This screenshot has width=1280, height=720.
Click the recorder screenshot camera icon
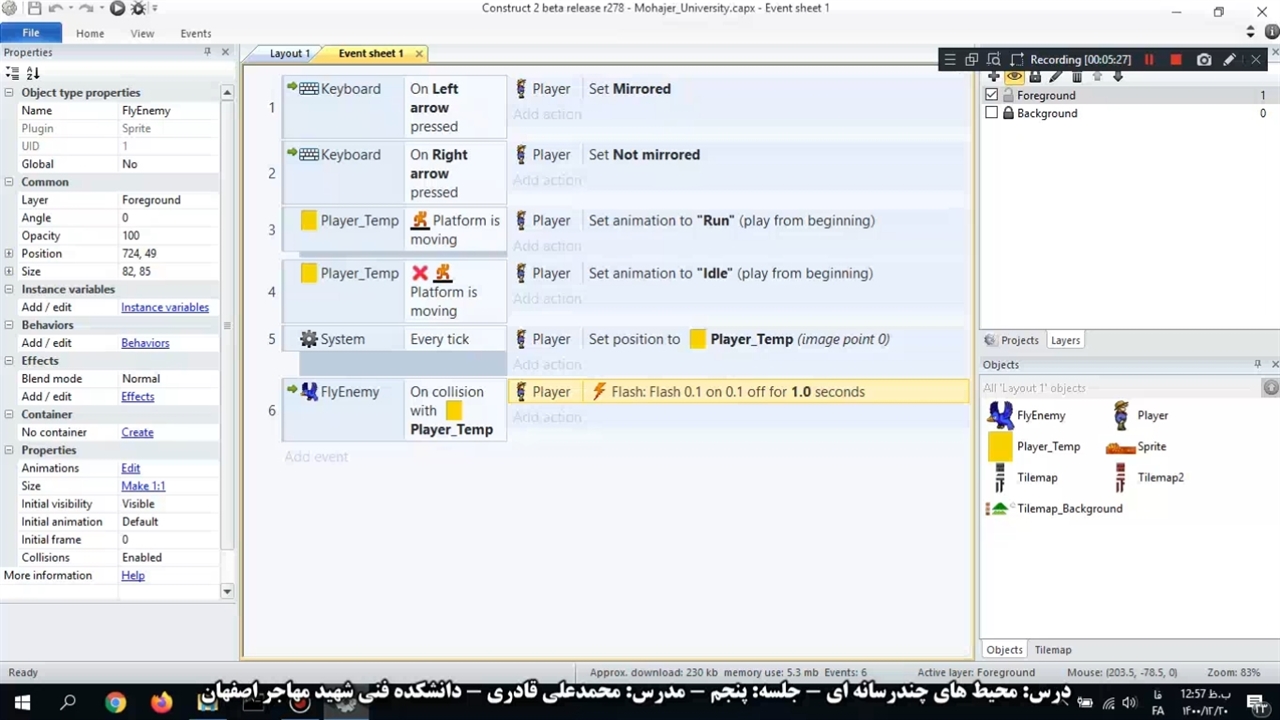point(1204,60)
